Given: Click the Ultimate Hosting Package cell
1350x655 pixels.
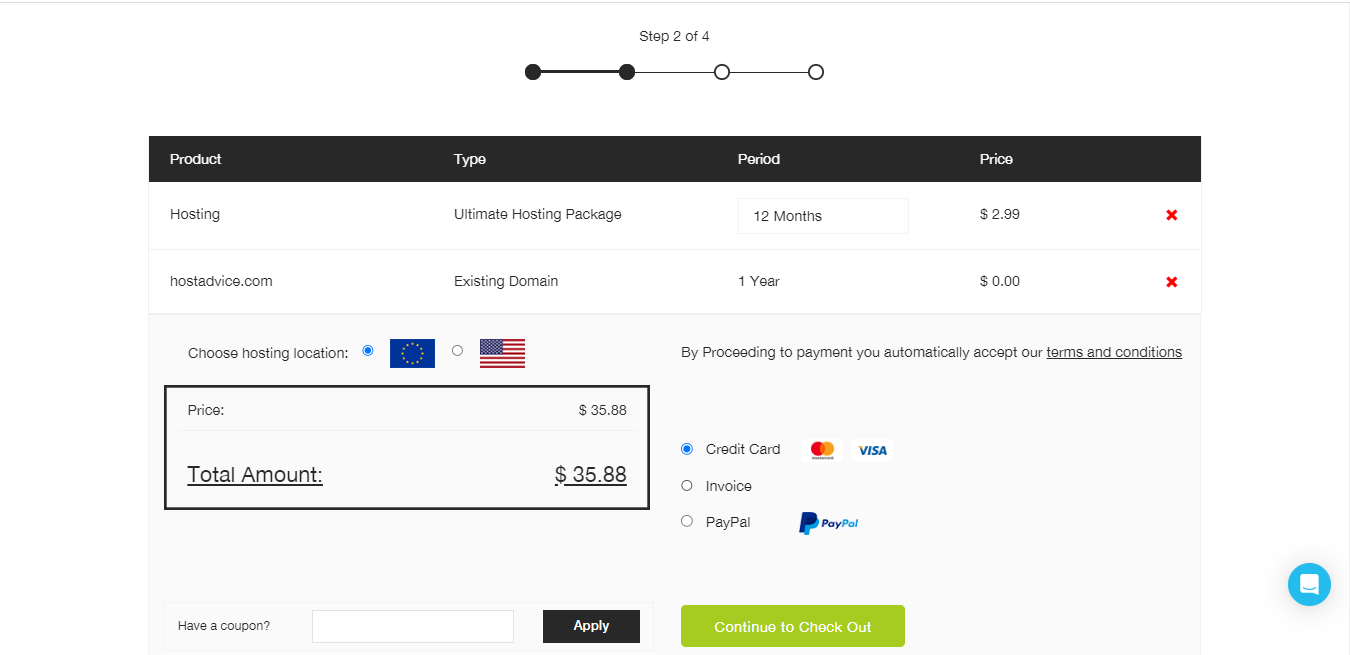Looking at the screenshot, I should tap(538, 214).
